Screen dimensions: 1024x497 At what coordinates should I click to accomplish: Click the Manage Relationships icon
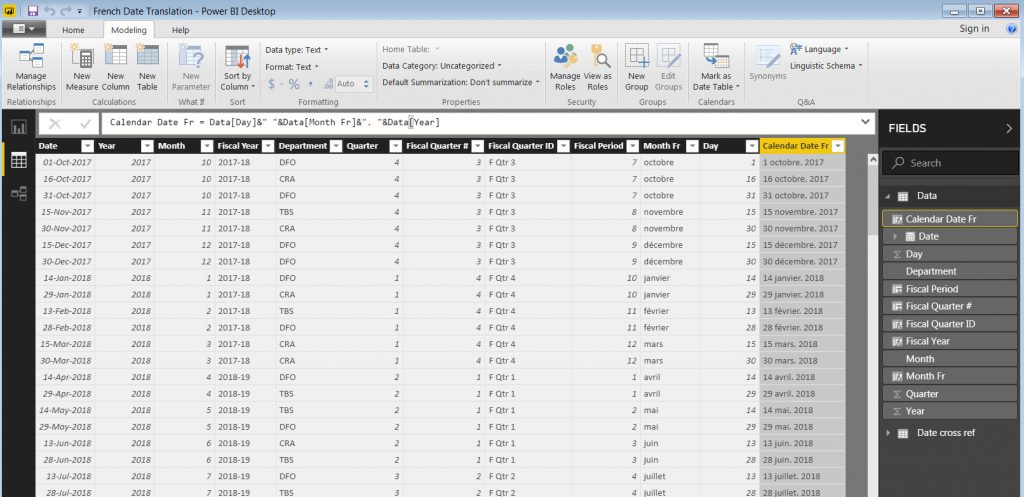31,58
